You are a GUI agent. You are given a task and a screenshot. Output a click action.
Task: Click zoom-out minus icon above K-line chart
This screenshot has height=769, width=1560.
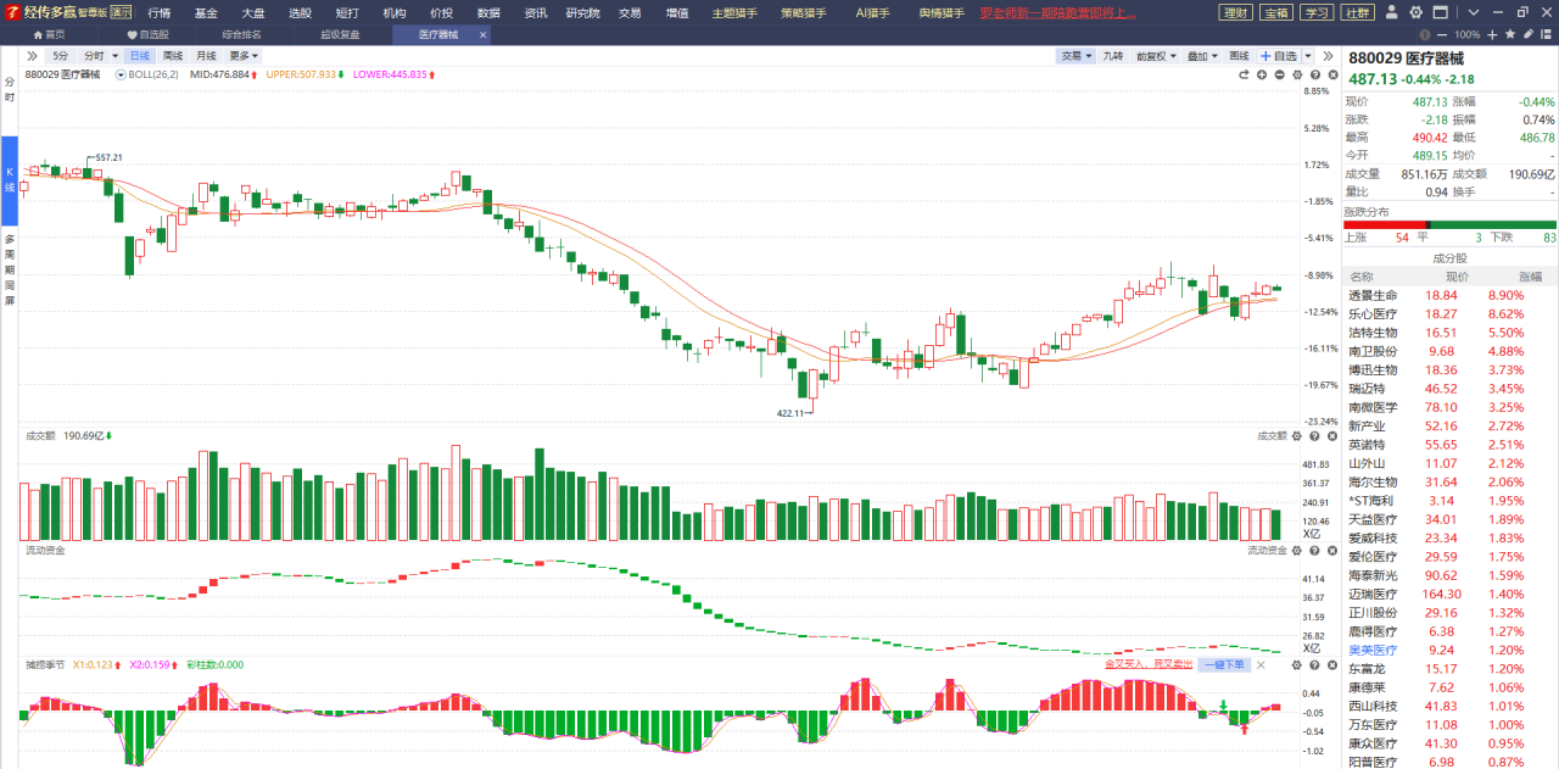(1279, 75)
